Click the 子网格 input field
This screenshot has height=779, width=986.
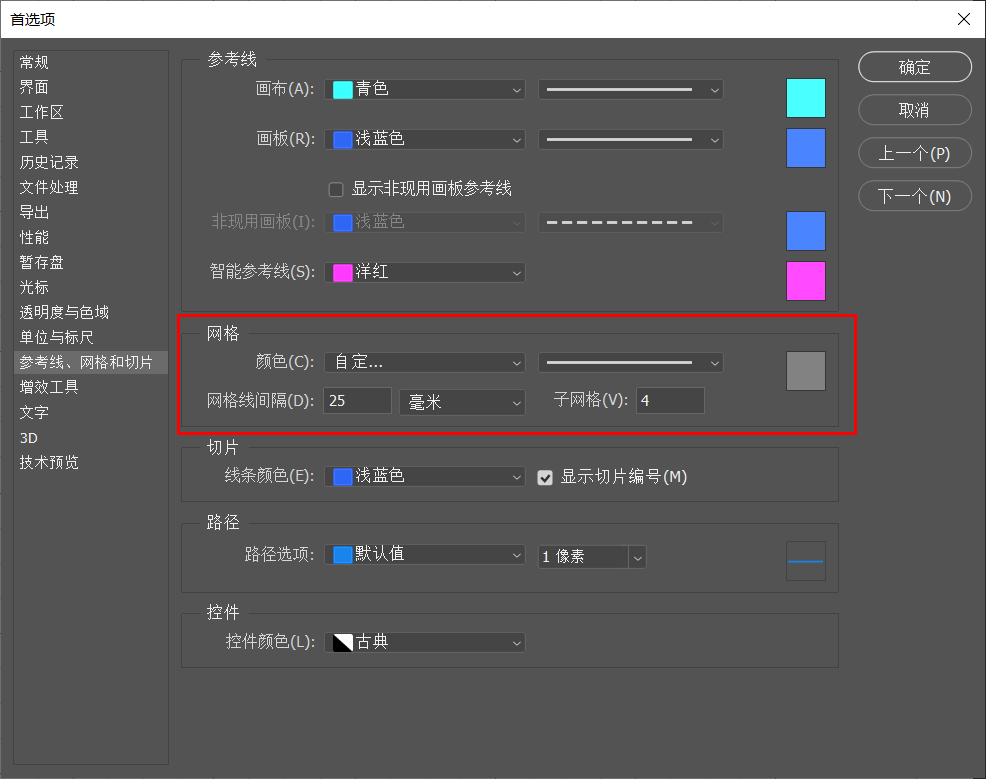[x=670, y=401]
